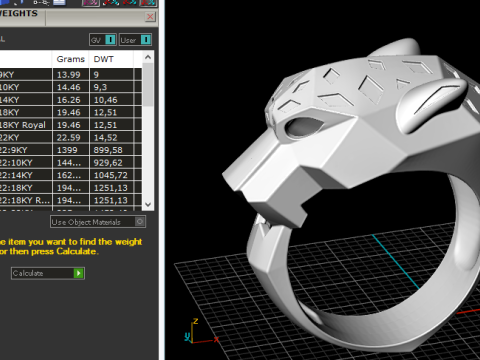Viewport: 480px width, 360px height.
Task: Click the pink node-curve toolbar icon
Action: tap(91, 3)
